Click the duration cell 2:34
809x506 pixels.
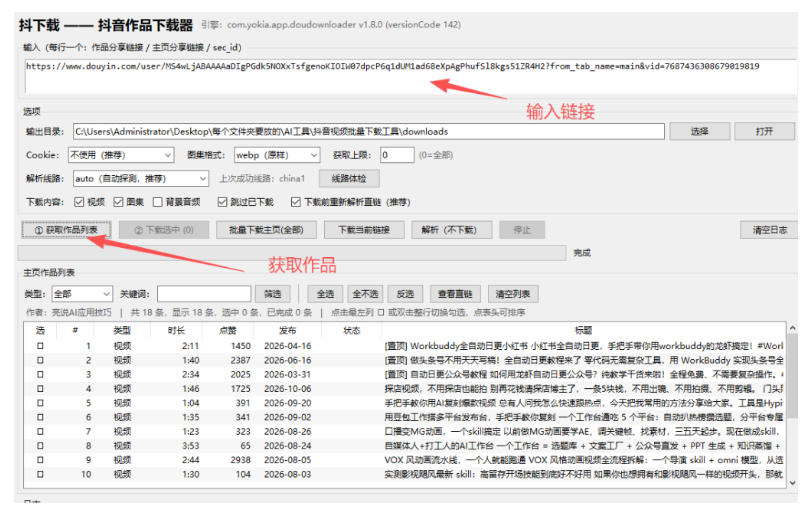pos(190,374)
